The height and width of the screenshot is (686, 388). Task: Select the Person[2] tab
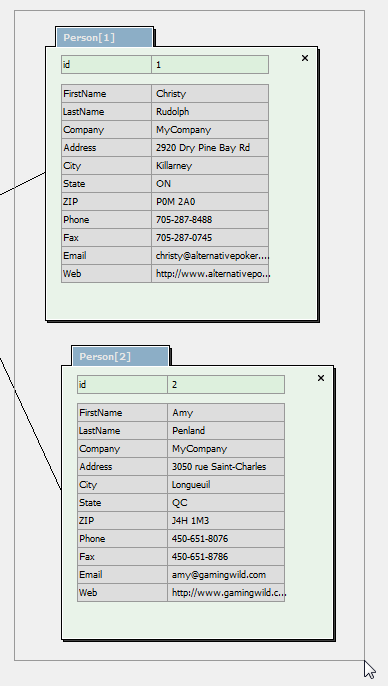click(121, 357)
